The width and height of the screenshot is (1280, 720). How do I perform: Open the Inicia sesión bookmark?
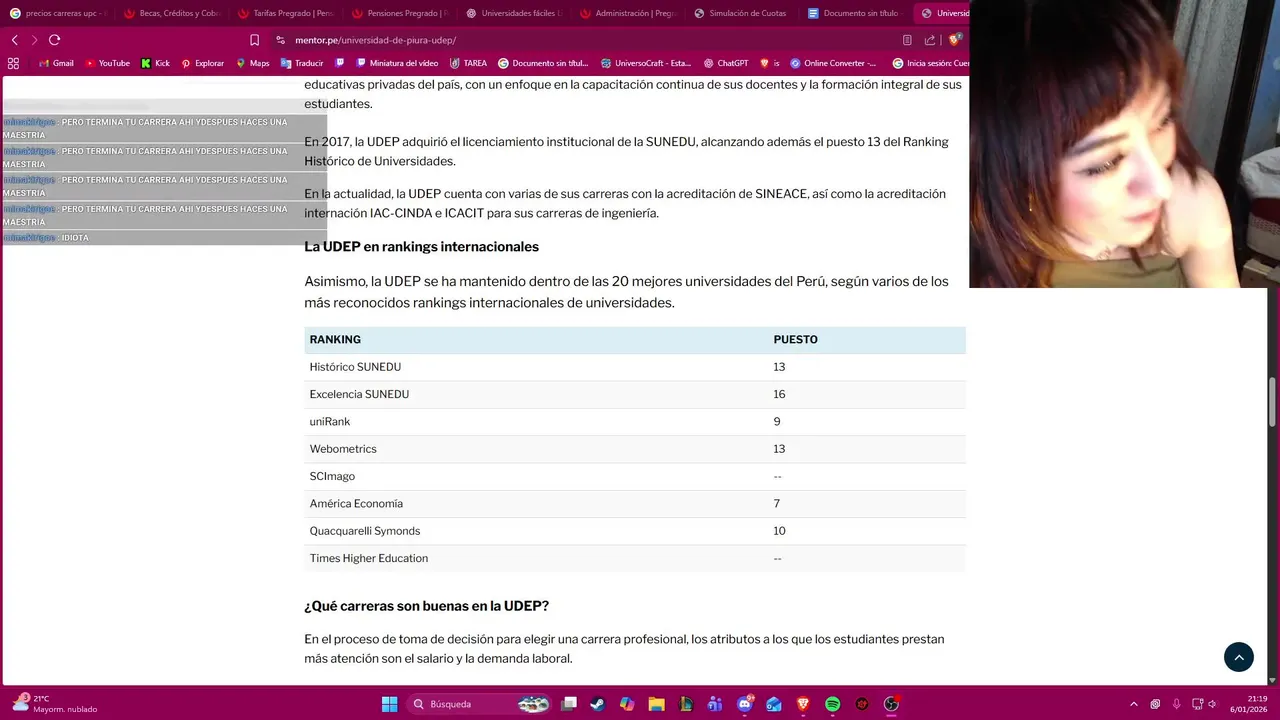[x=930, y=63]
